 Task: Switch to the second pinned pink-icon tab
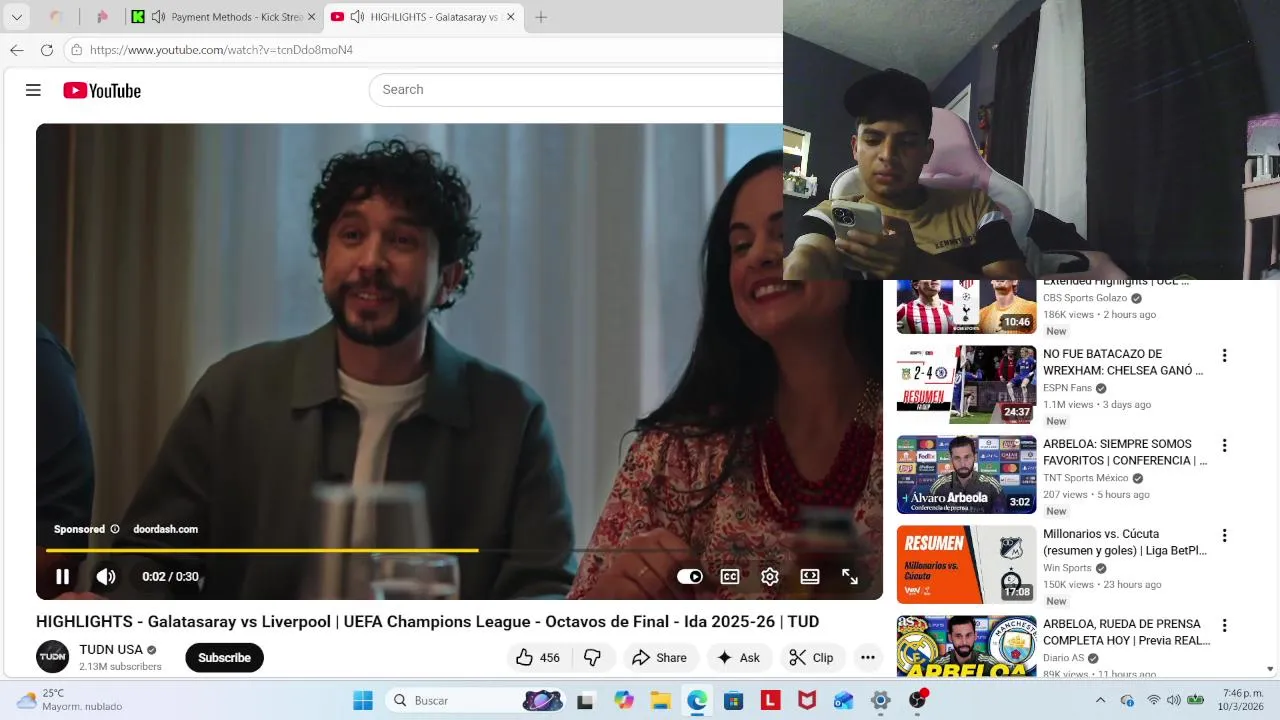[x=102, y=17]
